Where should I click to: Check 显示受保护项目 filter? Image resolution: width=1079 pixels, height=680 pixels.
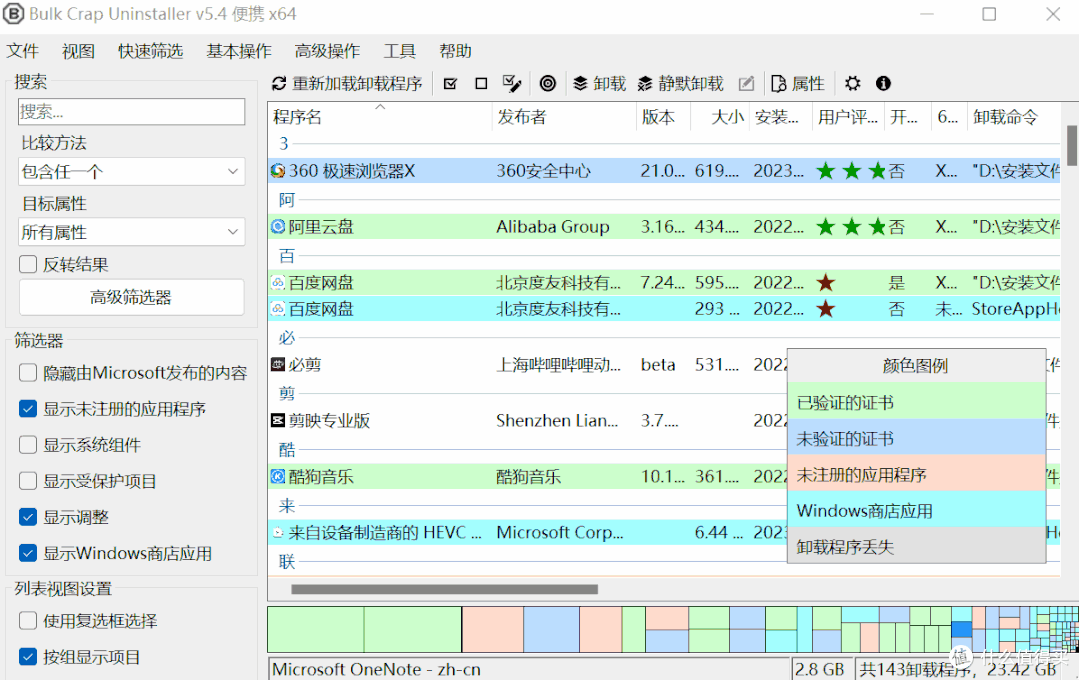coord(28,480)
